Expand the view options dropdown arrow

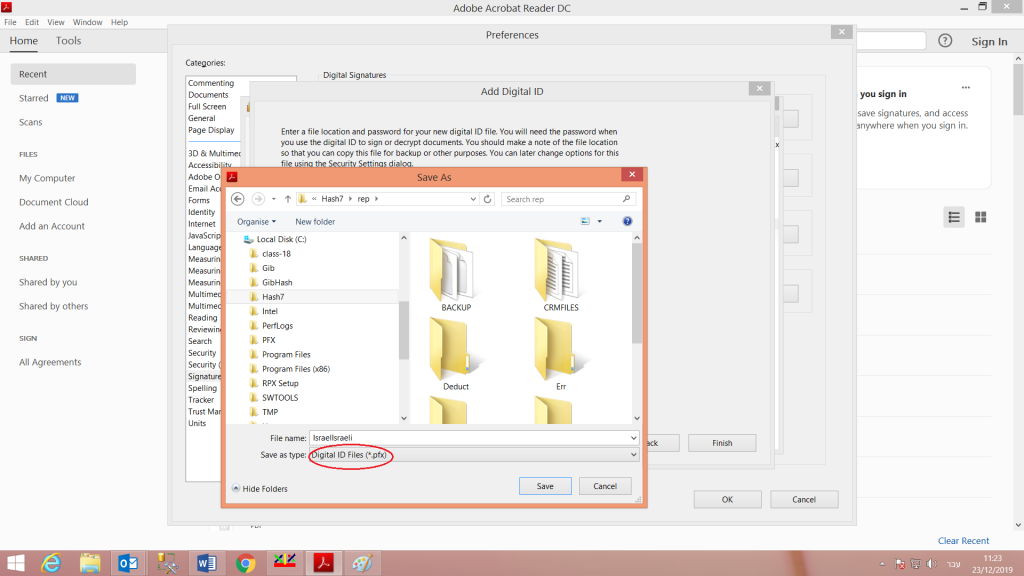pos(600,221)
